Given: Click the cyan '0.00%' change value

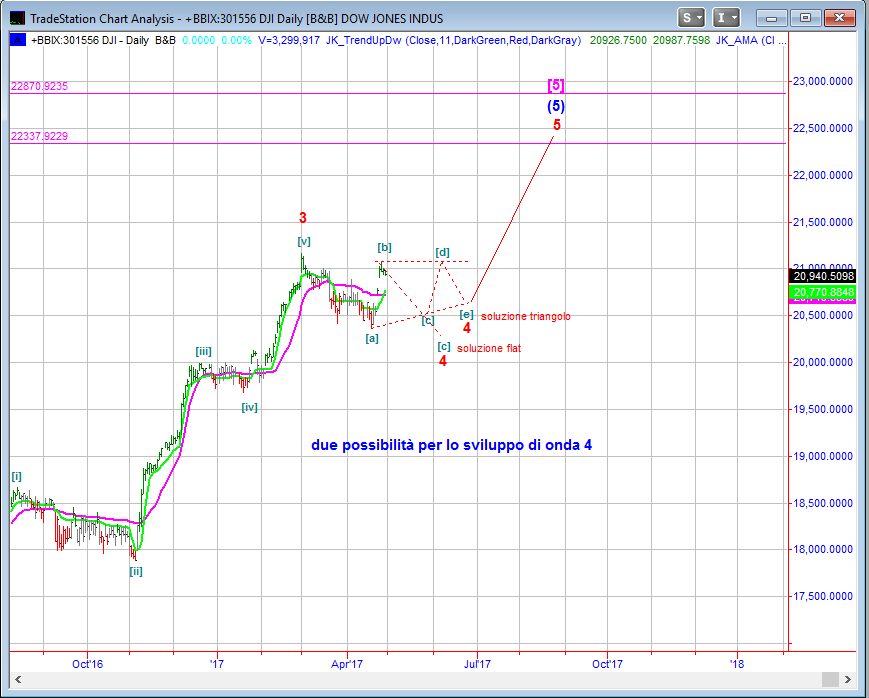Looking at the screenshot, I should pos(237,40).
